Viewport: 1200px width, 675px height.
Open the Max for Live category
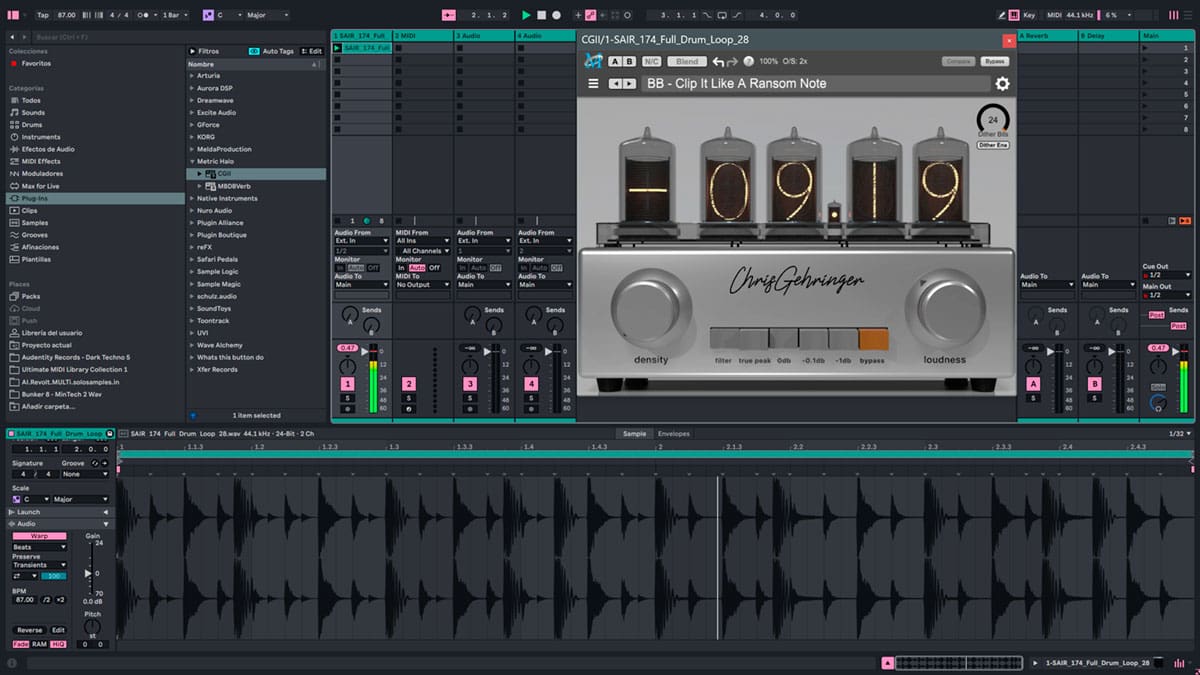pyautogui.click(x=40, y=186)
